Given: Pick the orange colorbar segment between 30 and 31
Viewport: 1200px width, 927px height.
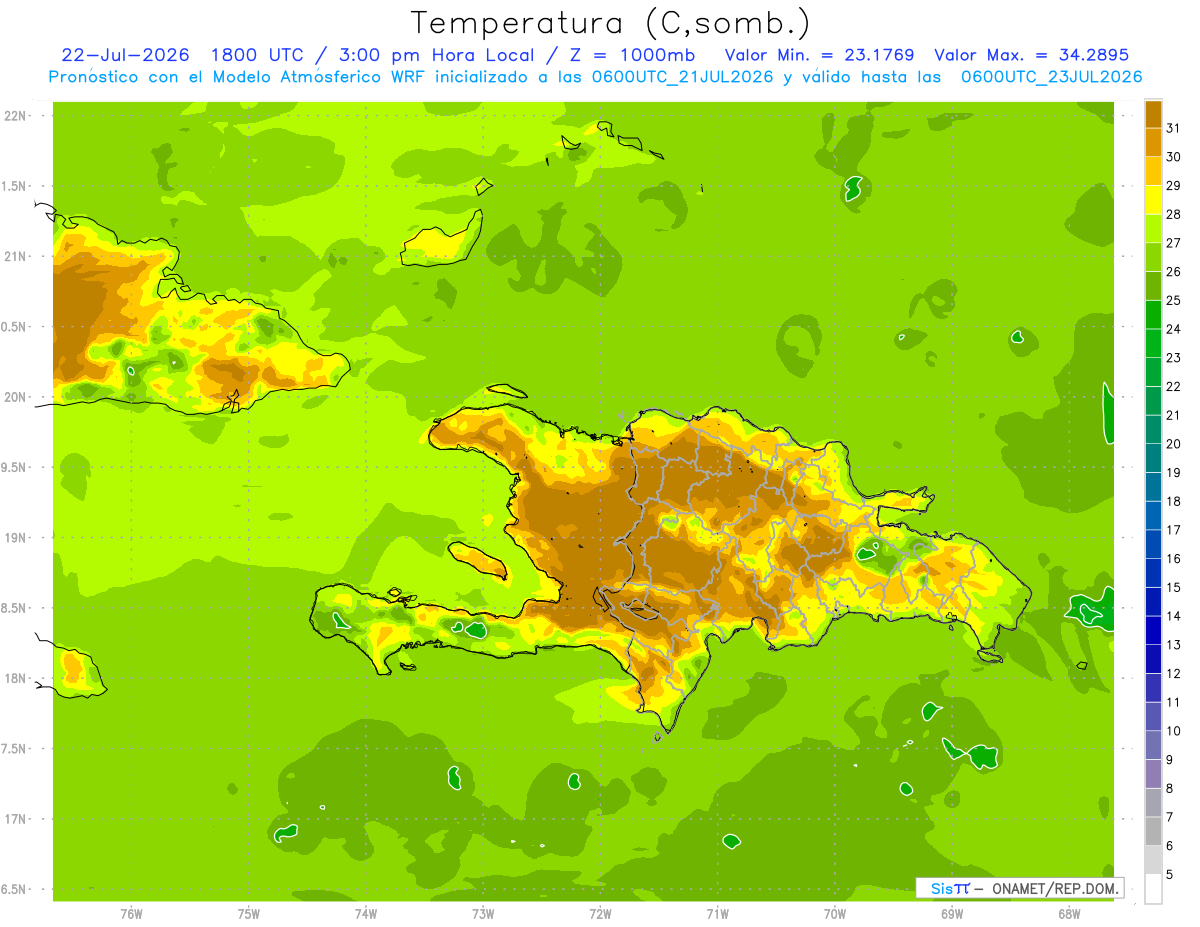Looking at the screenshot, I should click(x=1153, y=143).
